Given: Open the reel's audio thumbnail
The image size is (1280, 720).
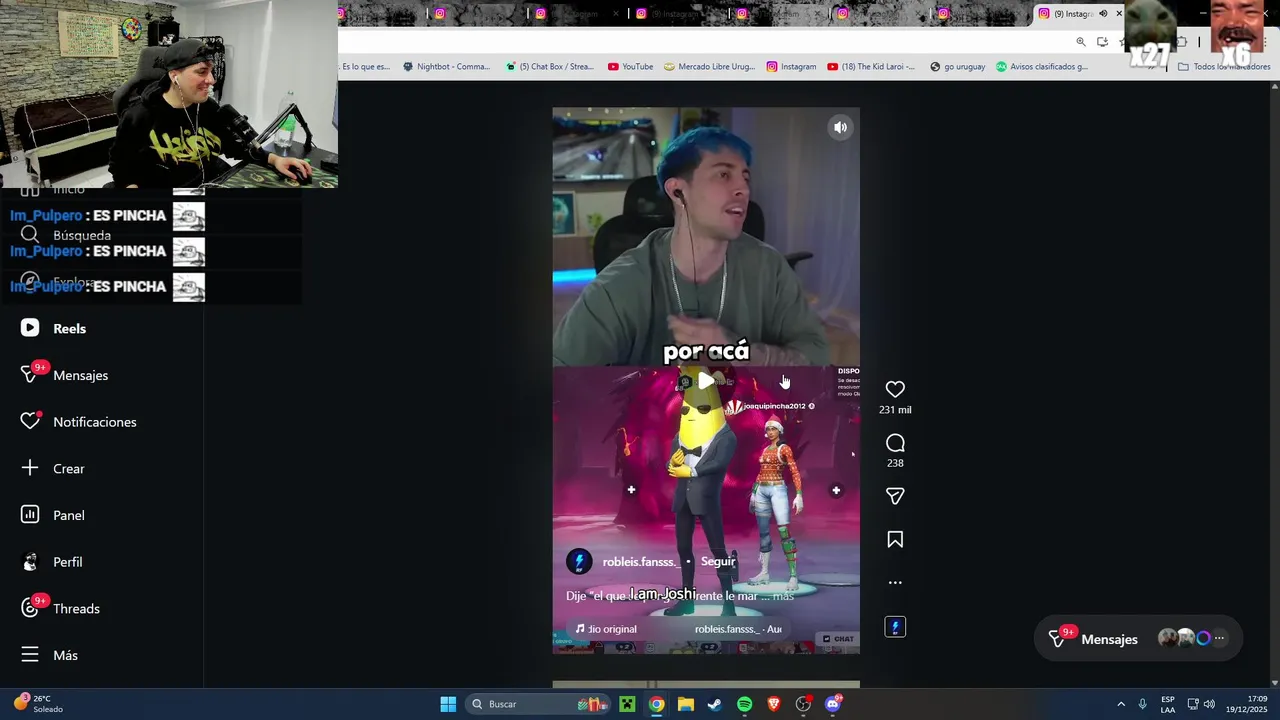Looking at the screenshot, I should point(895,627).
